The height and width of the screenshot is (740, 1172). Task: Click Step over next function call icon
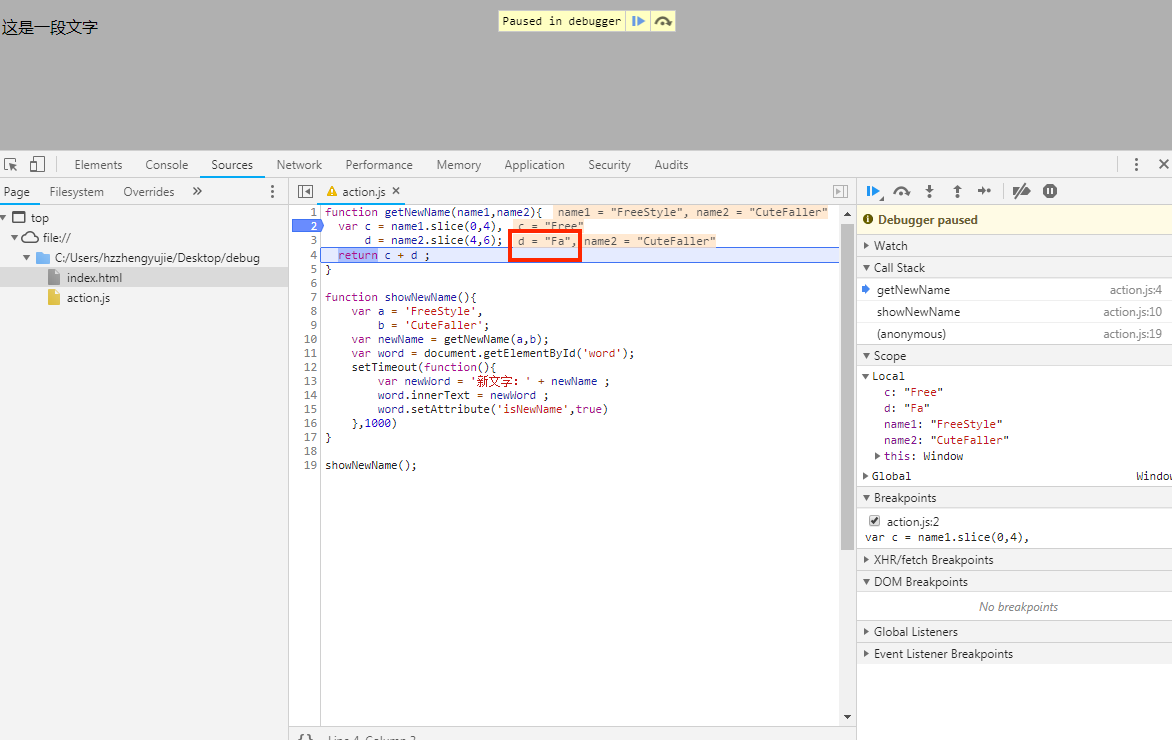click(x=902, y=191)
